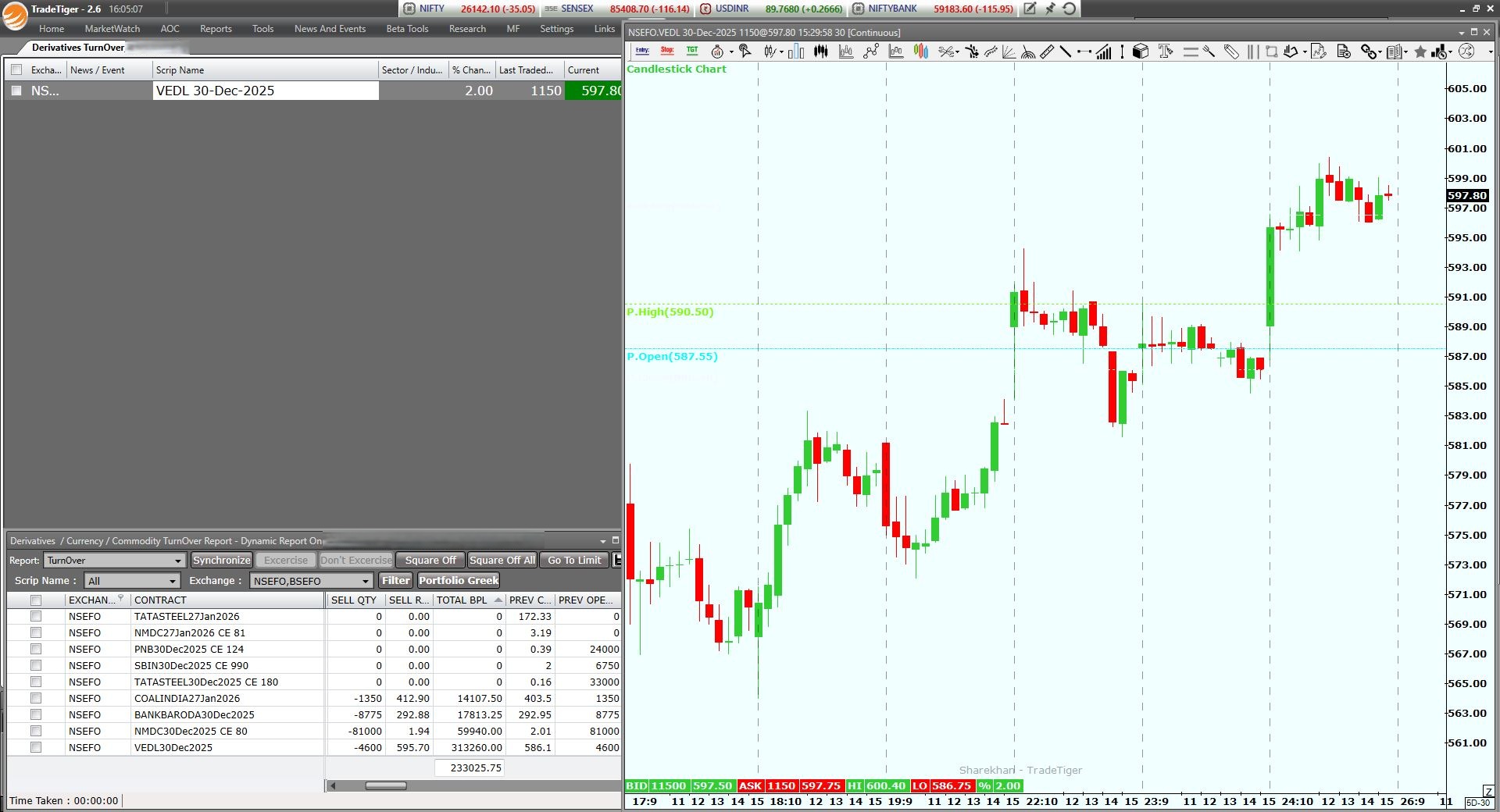Expand the Scrip Name dropdown
This screenshot has height=812, width=1500.
pyautogui.click(x=173, y=581)
